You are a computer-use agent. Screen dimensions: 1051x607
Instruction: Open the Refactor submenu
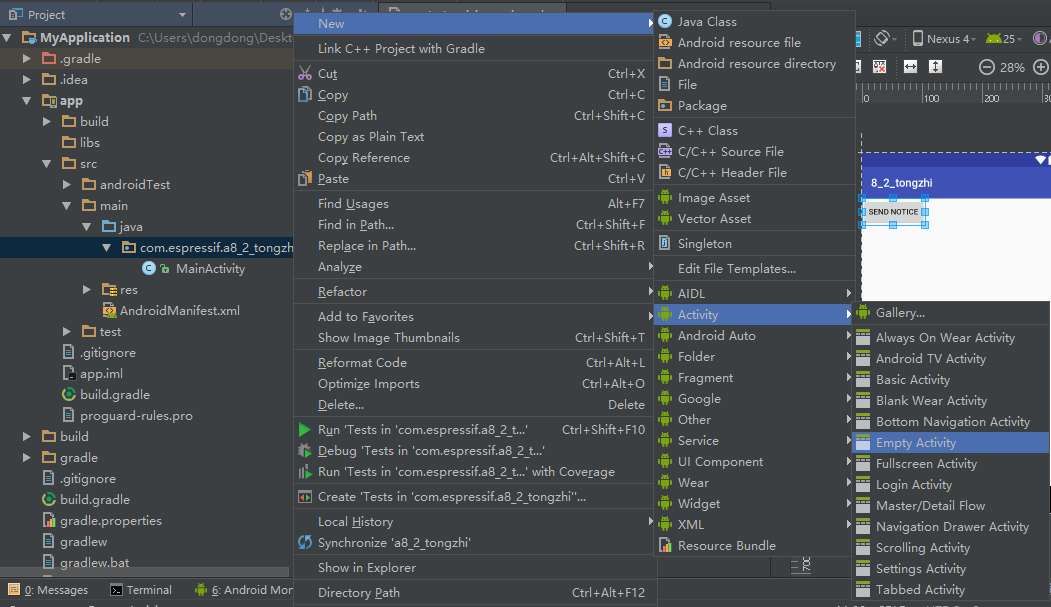[474, 292]
